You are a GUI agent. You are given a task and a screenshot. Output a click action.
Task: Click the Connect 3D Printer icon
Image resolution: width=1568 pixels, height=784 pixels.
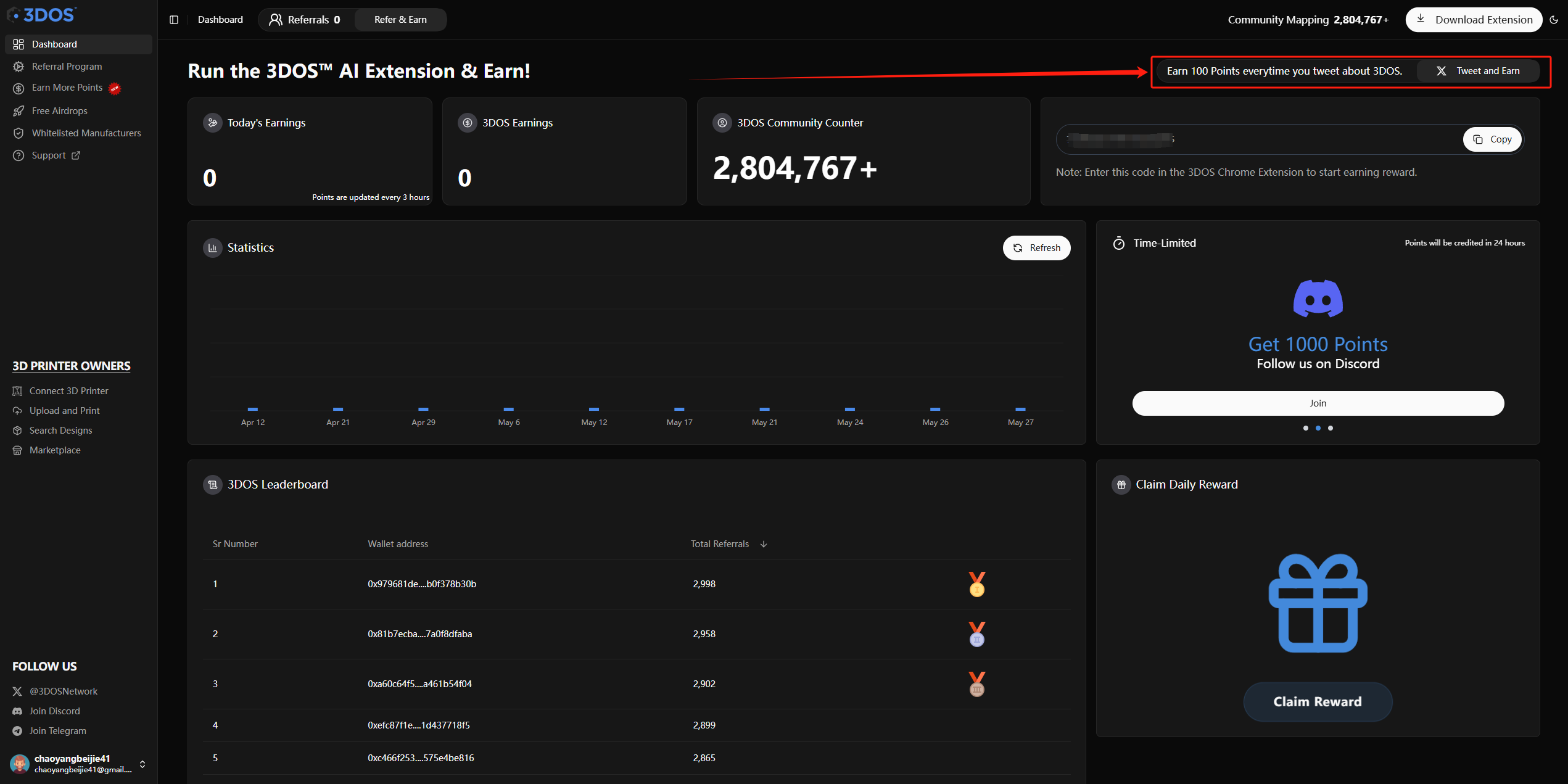tap(17, 391)
